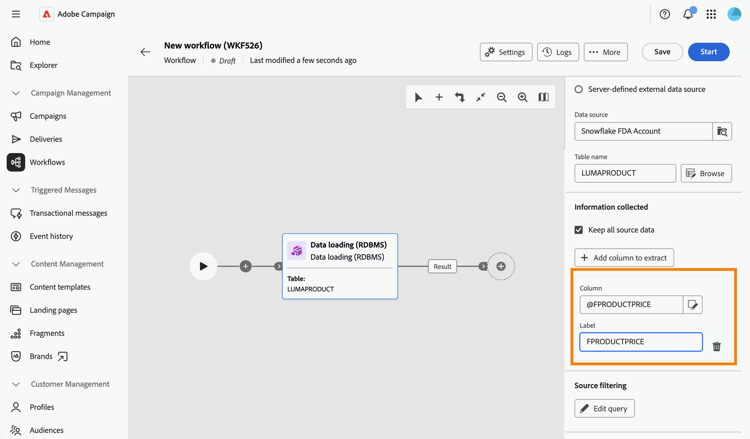The width and height of the screenshot is (750, 439).
Task: Select the pointer selection tool on canvas
Action: pos(418,97)
